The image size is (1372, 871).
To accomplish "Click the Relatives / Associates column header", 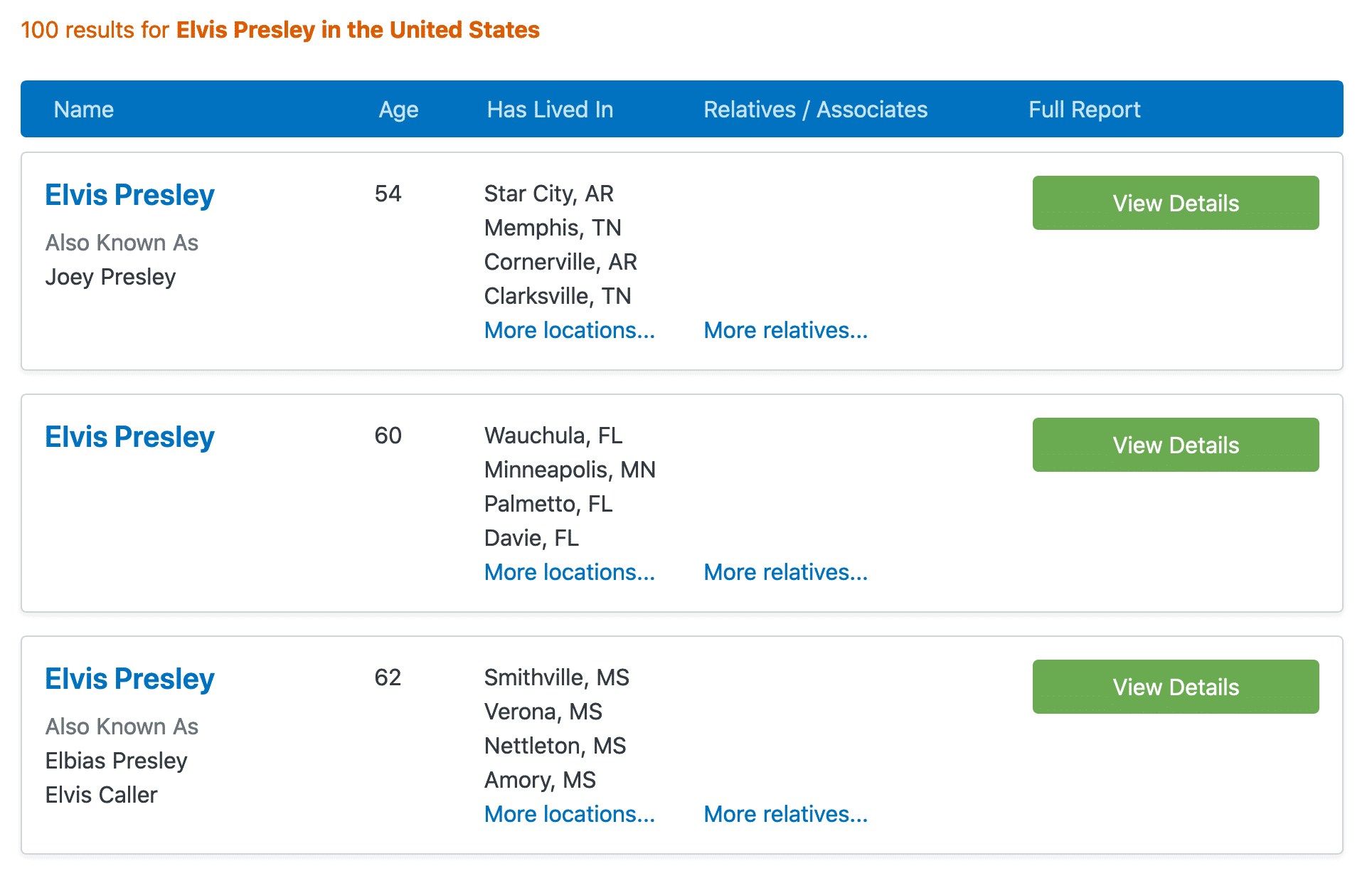I will (x=815, y=109).
